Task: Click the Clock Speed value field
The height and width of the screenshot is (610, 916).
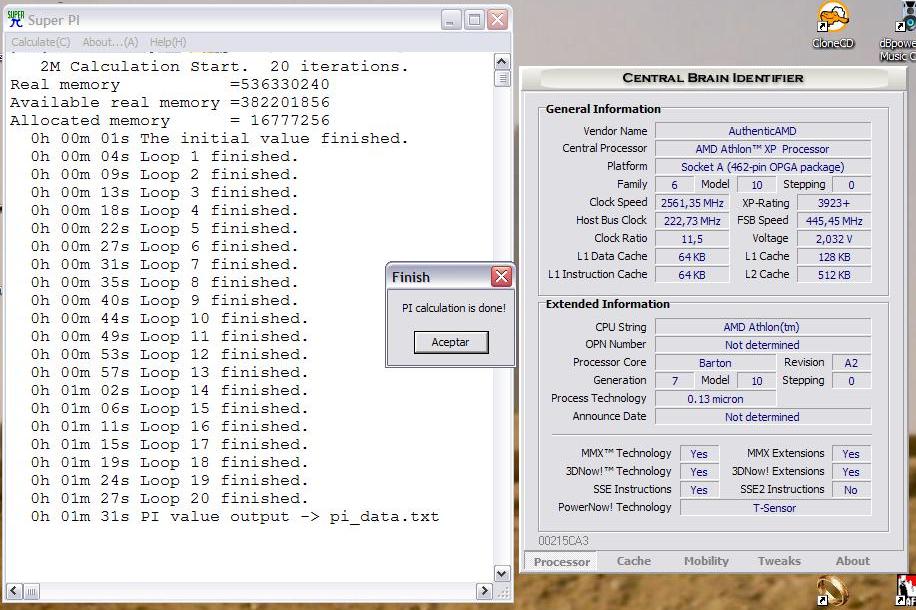Action: [691, 203]
